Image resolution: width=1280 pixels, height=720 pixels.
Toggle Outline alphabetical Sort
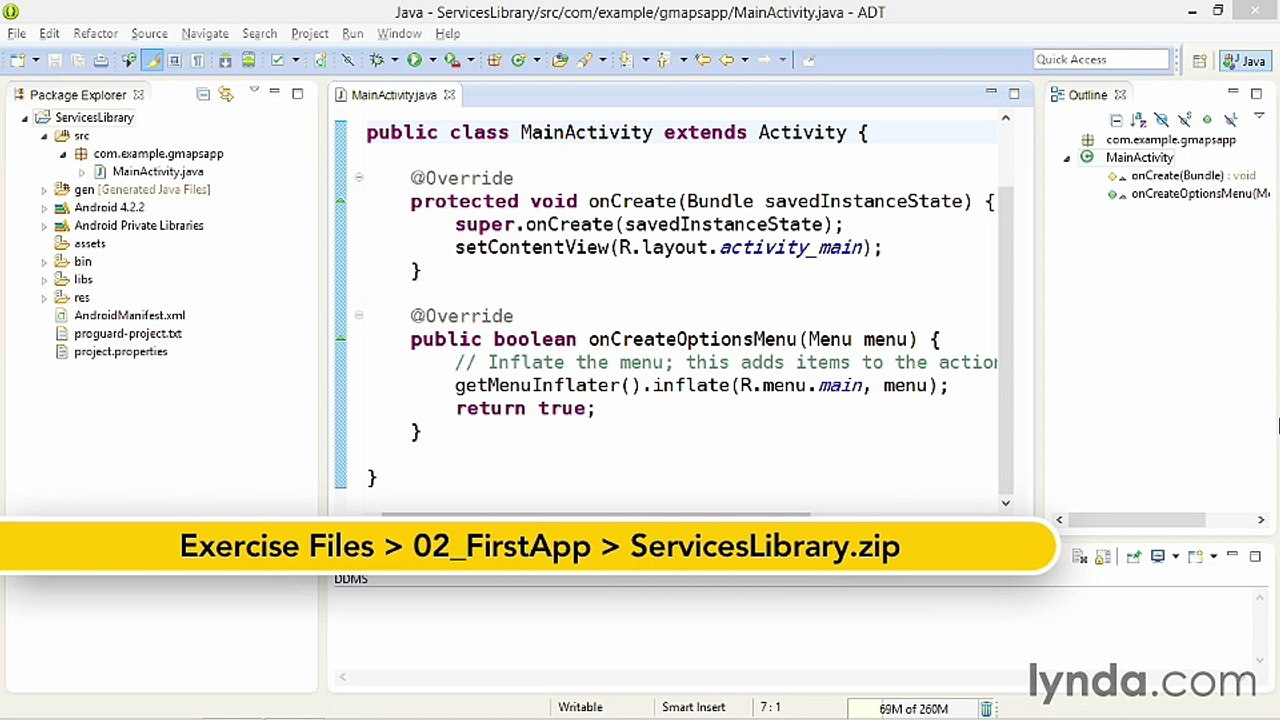click(1138, 120)
